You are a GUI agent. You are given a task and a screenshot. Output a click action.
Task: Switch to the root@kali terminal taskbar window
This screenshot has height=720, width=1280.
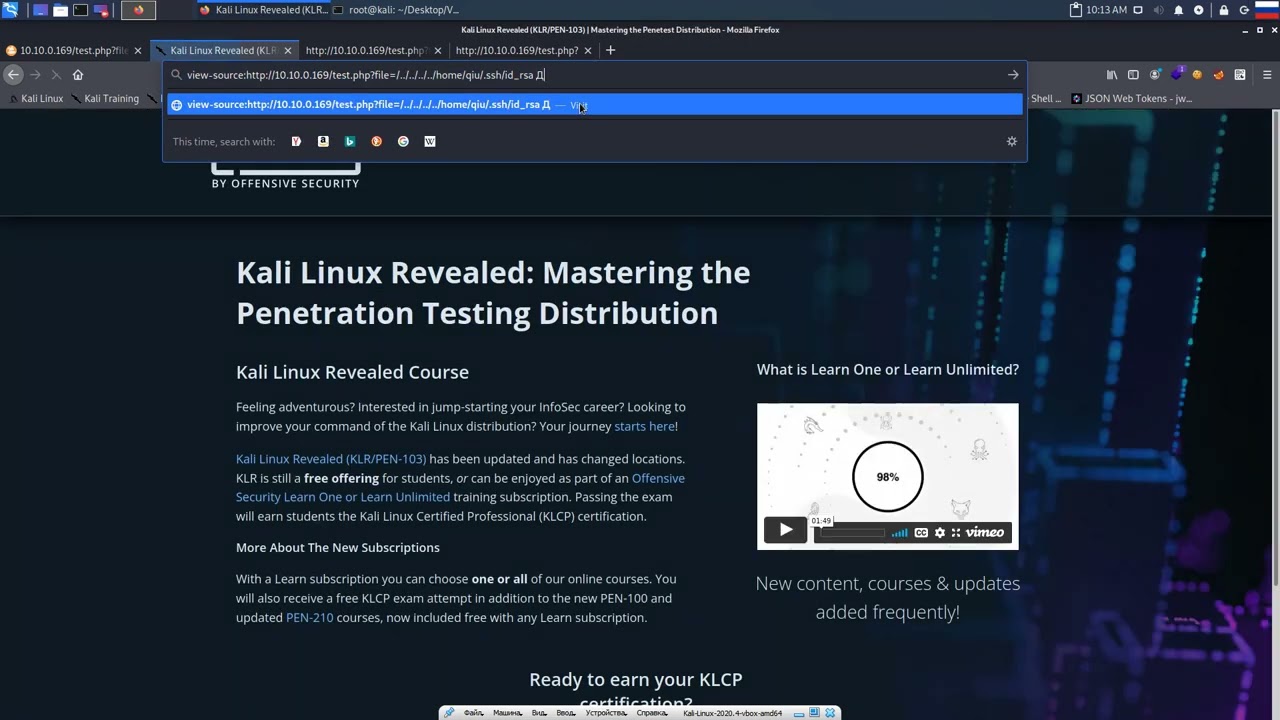pos(396,10)
